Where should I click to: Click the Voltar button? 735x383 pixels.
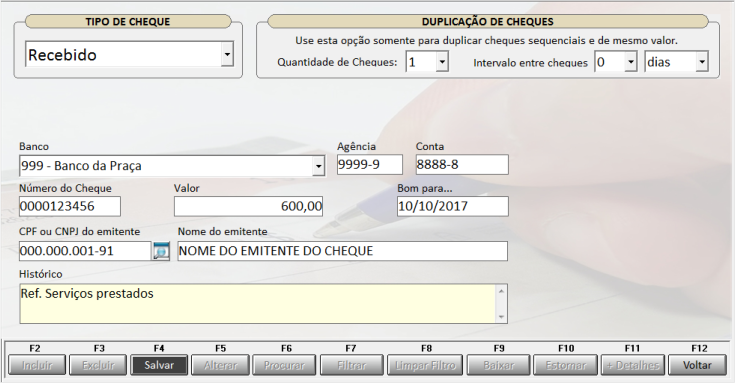tap(697, 365)
